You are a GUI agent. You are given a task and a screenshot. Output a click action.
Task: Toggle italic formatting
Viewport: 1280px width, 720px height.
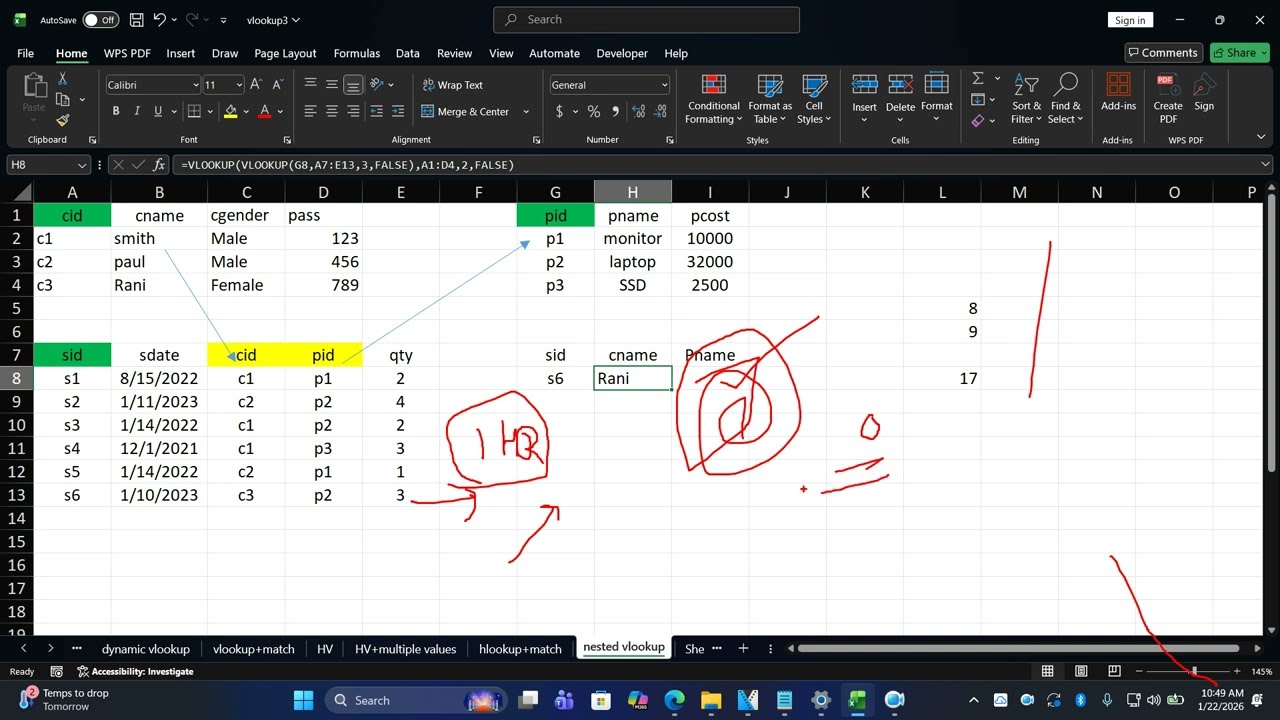pos(137,112)
